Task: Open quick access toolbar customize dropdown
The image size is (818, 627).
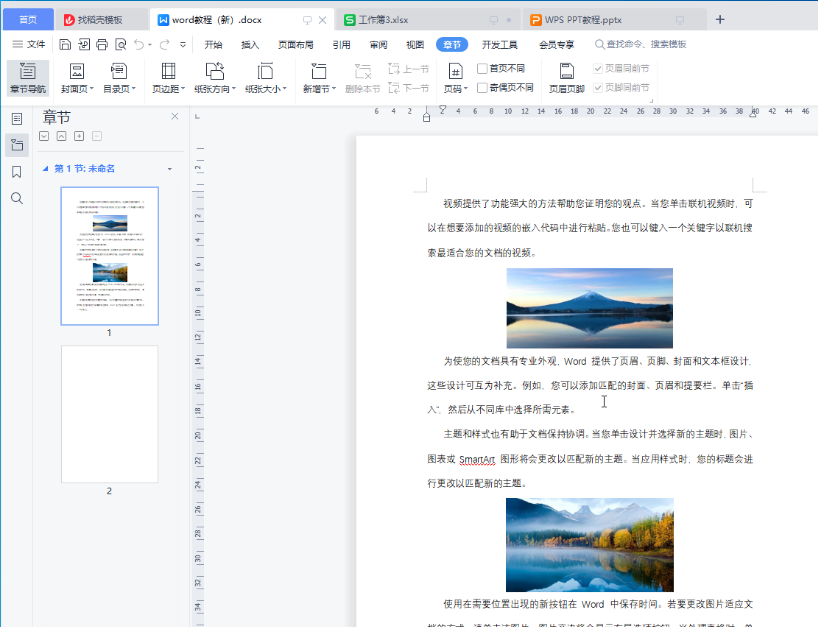Action: tap(183, 44)
